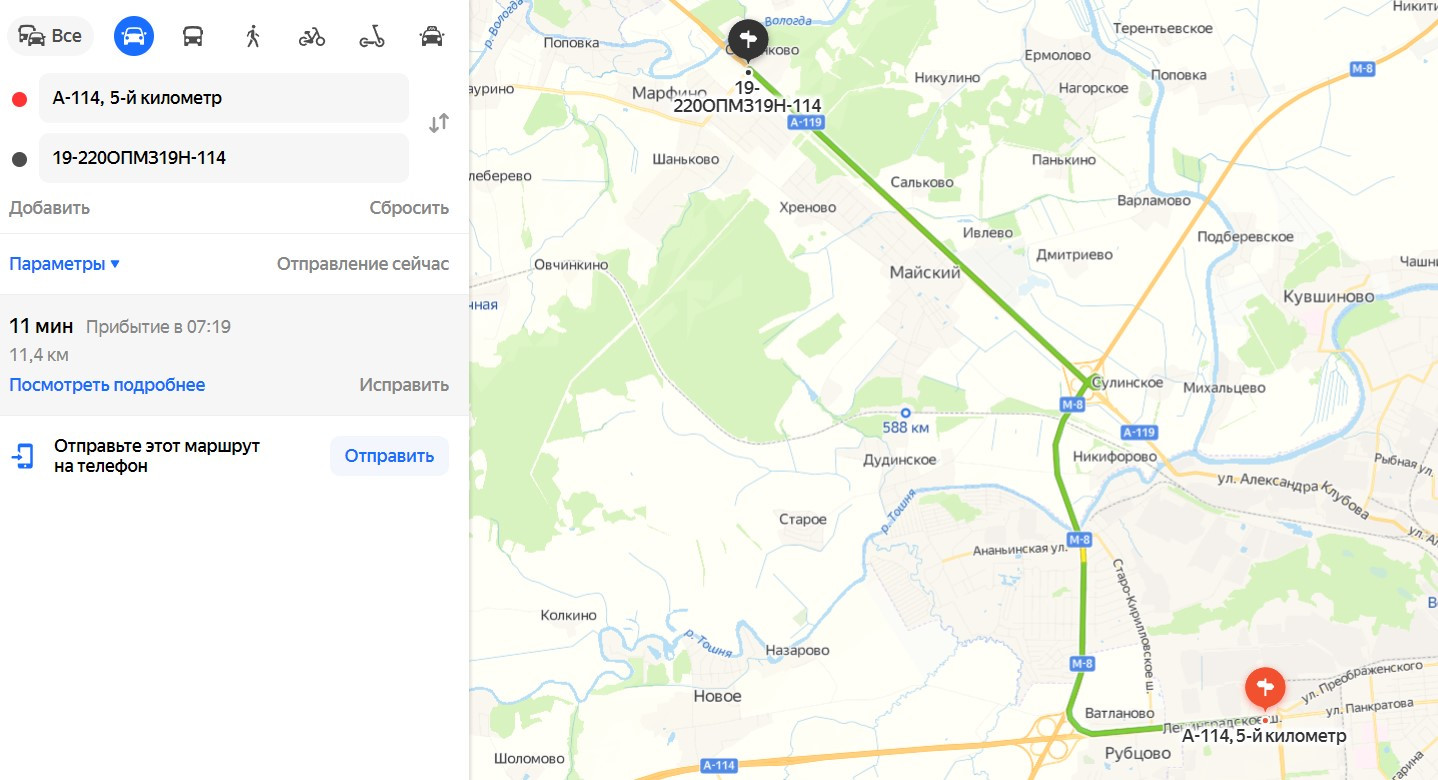The width and height of the screenshot is (1438, 780).
Task: Expand the Параметры dropdown
Action: pos(64,264)
